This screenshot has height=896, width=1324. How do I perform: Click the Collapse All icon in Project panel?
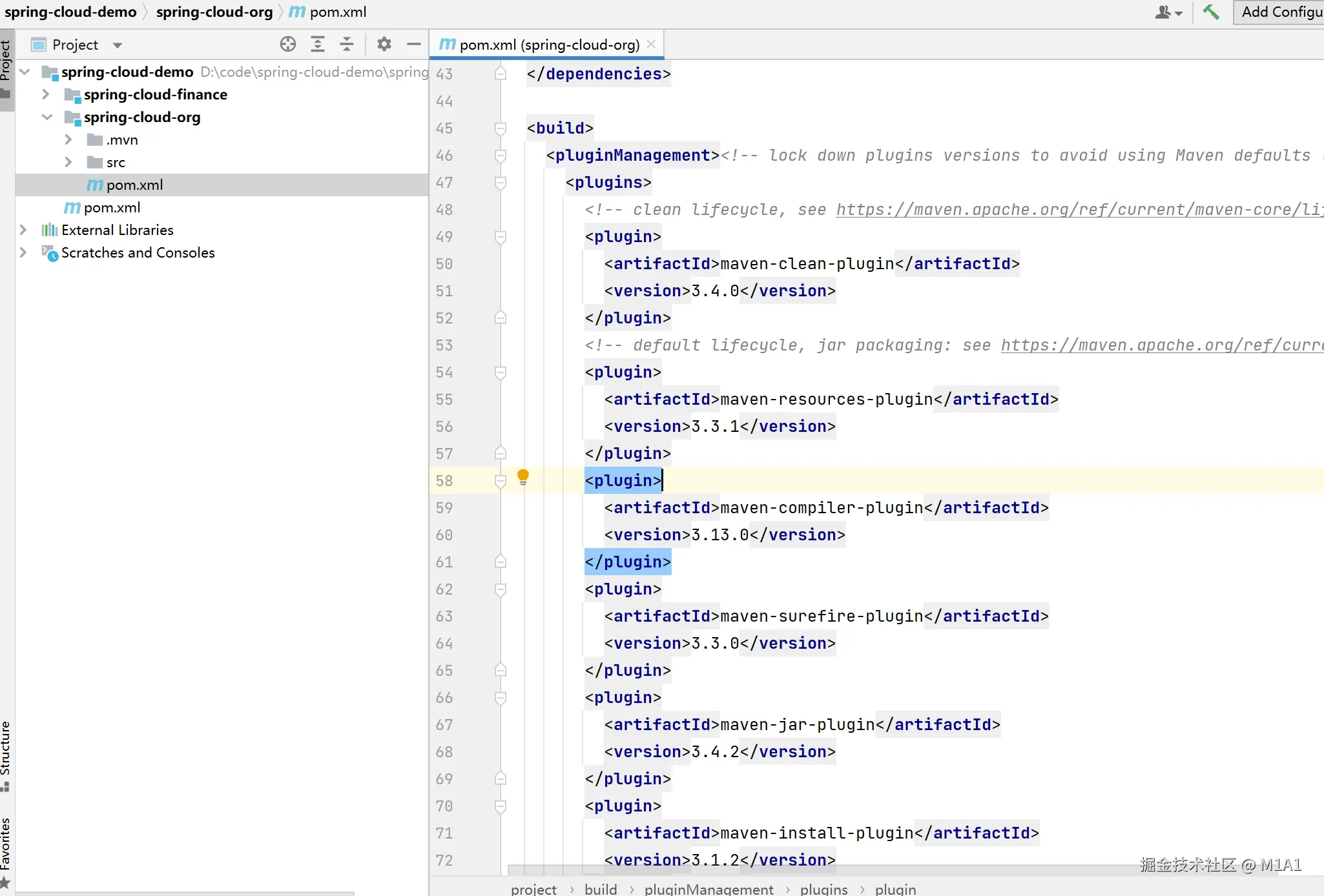pyautogui.click(x=347, y=45)
